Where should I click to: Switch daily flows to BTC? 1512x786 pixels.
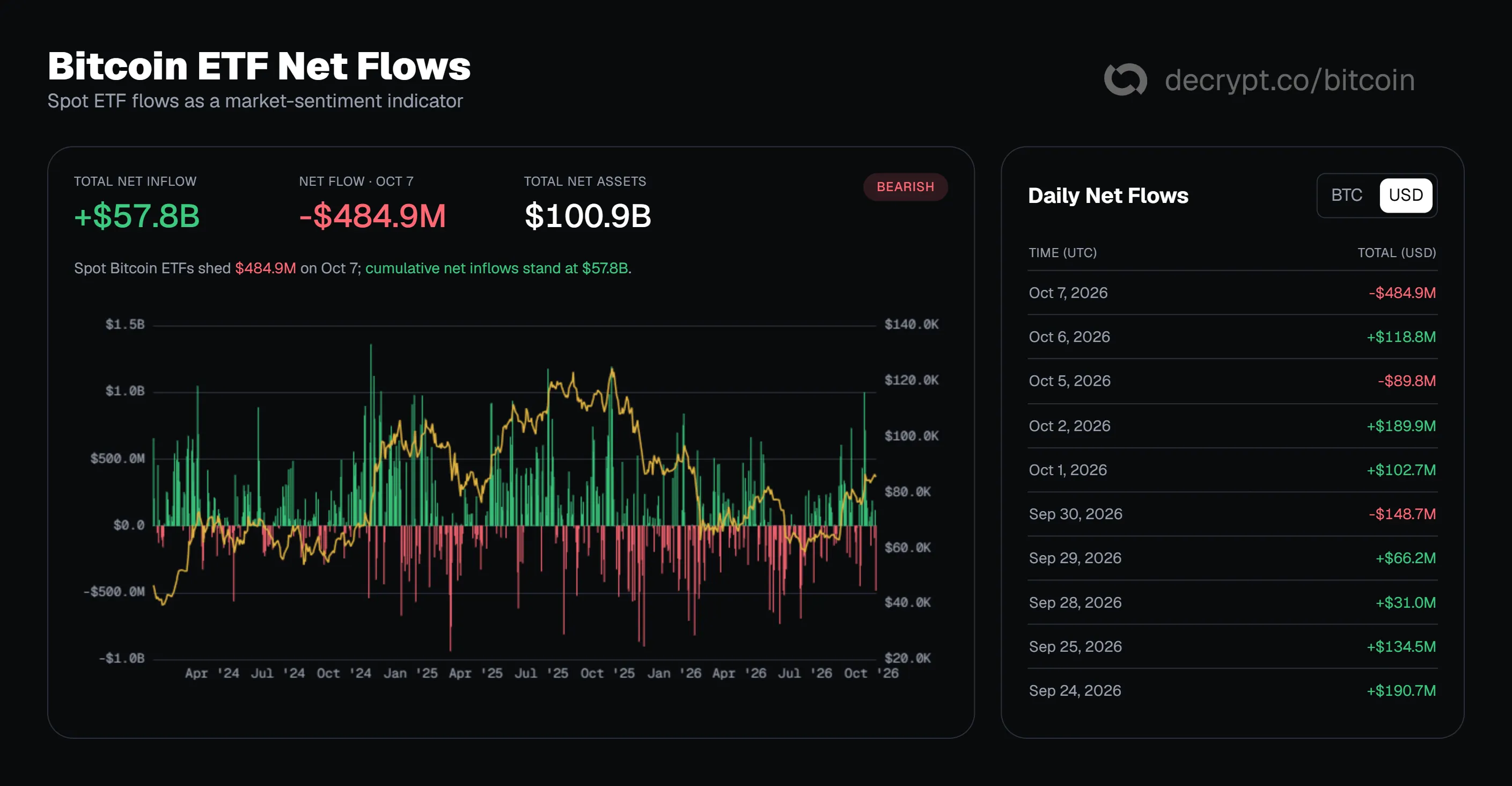pos(1347,195)
